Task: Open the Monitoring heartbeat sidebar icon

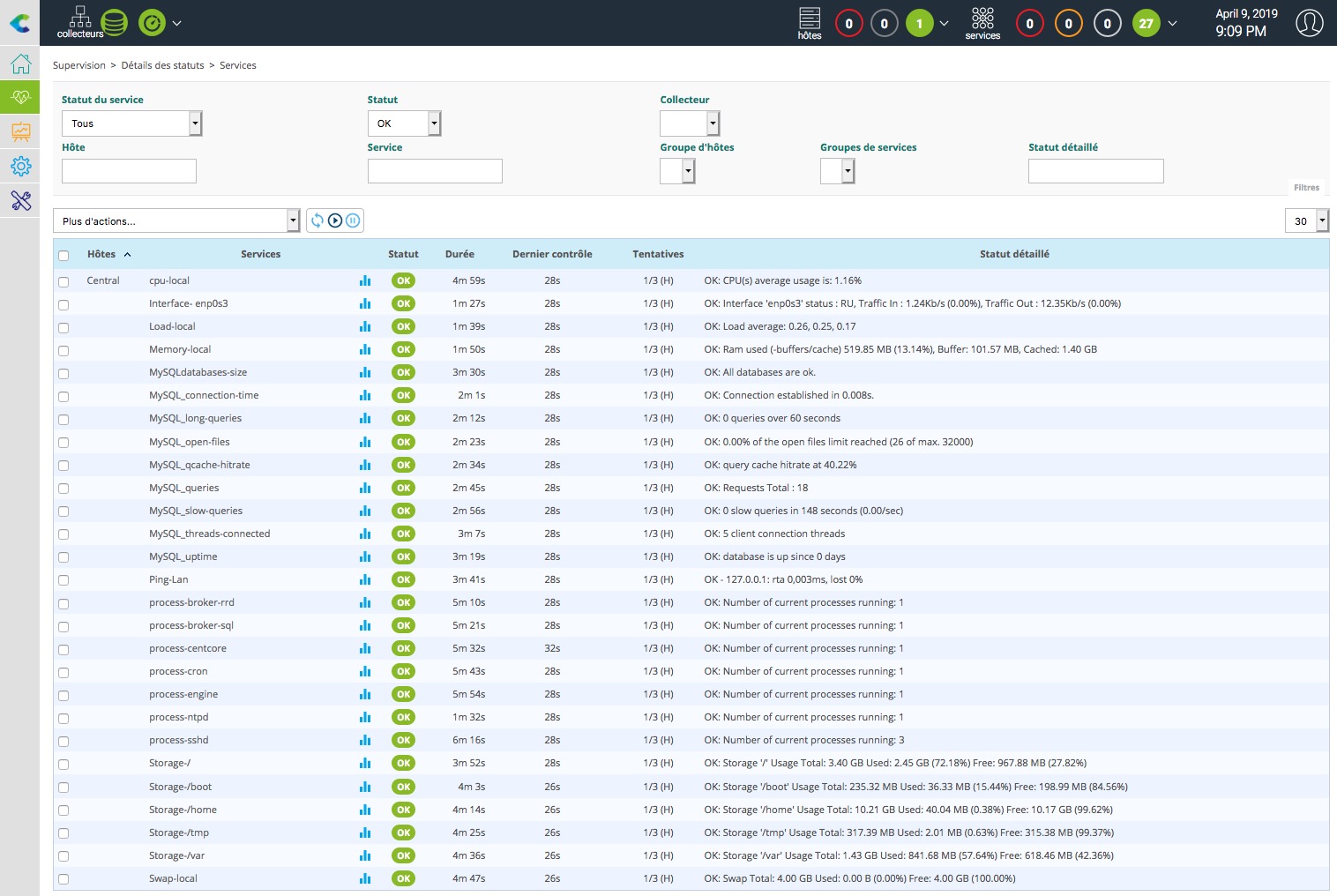Action: (x=21, y=97)
